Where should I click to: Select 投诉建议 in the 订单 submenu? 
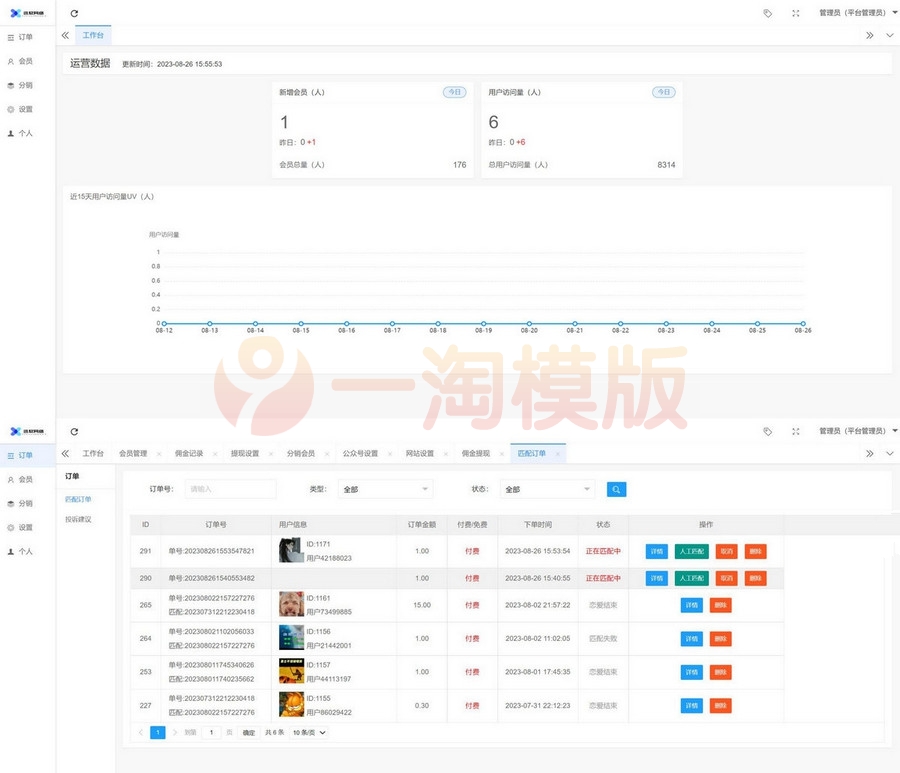pyautogui.click(x=78, y=520)
